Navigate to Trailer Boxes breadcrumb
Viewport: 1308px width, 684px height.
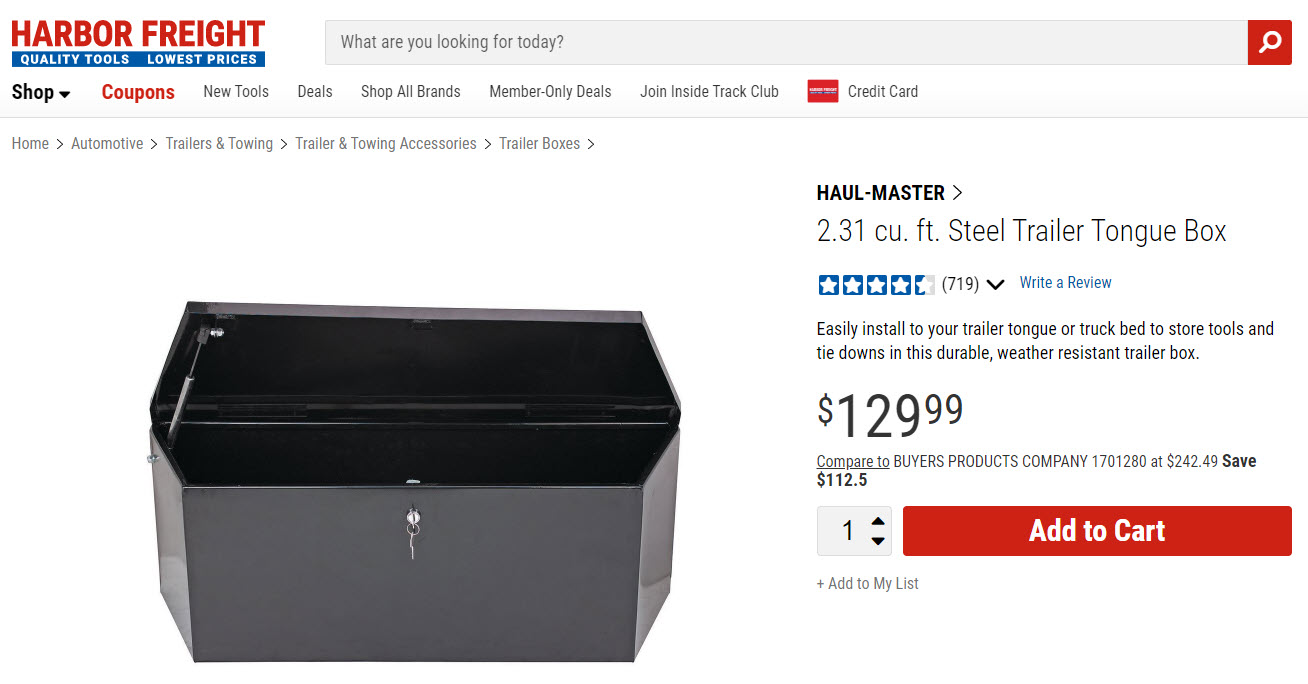pyautogui.click(x=539, y=144)
